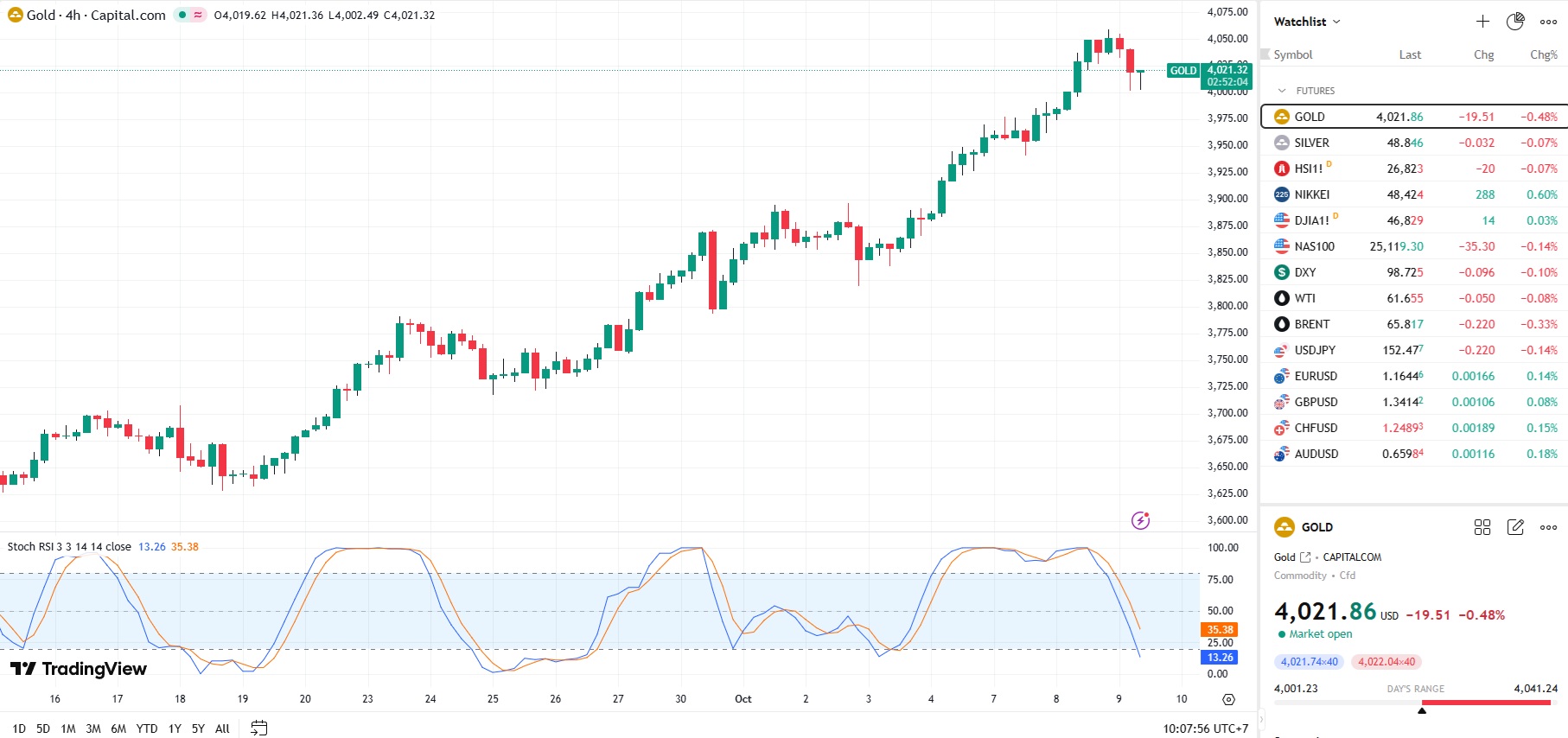Select the 1M time range
1568x738 pixels.
click(68, 728)
